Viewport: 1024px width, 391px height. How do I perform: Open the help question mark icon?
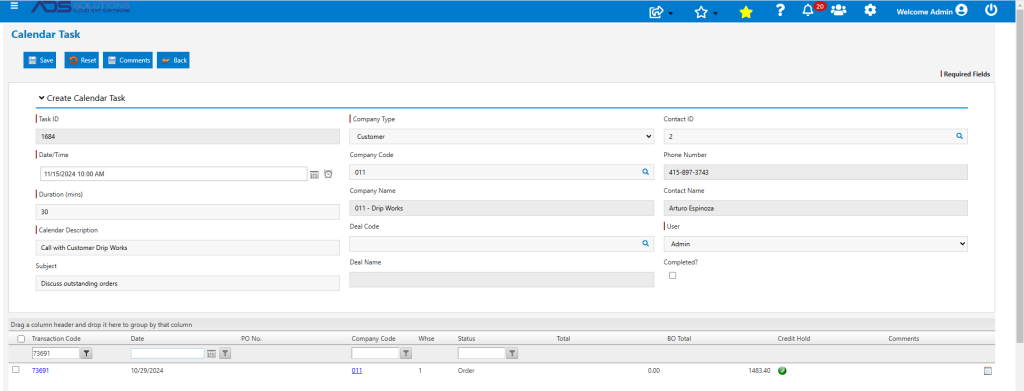tap(780, 10)
